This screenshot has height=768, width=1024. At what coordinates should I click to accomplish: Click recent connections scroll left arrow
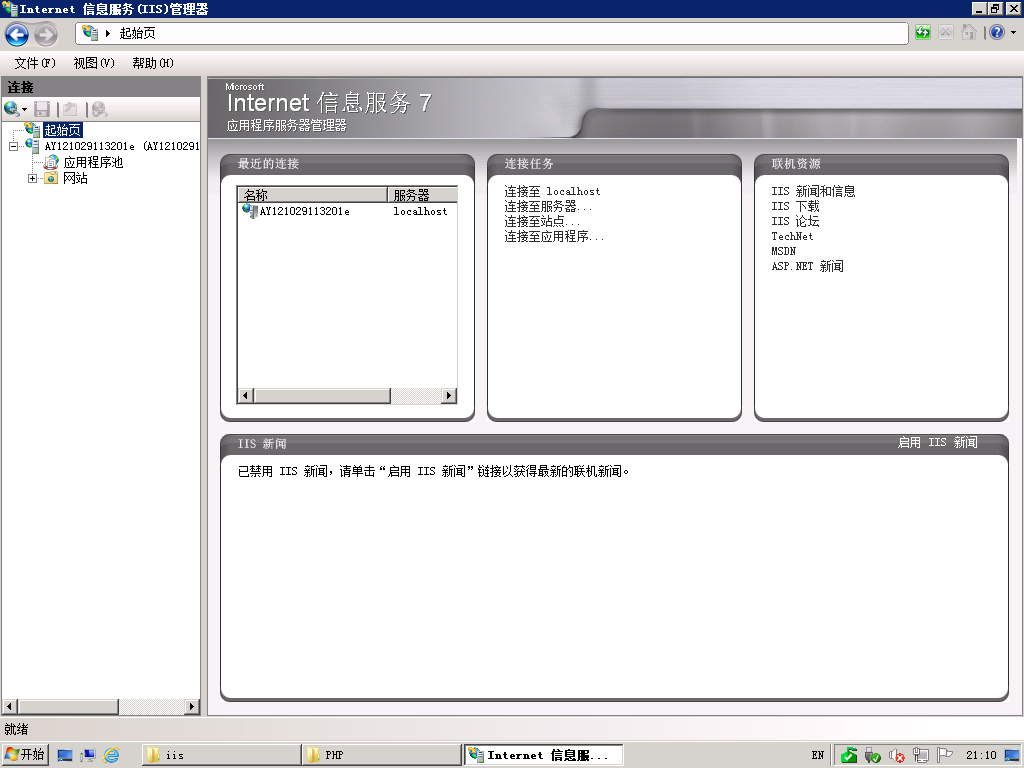[x=246, y=396]
